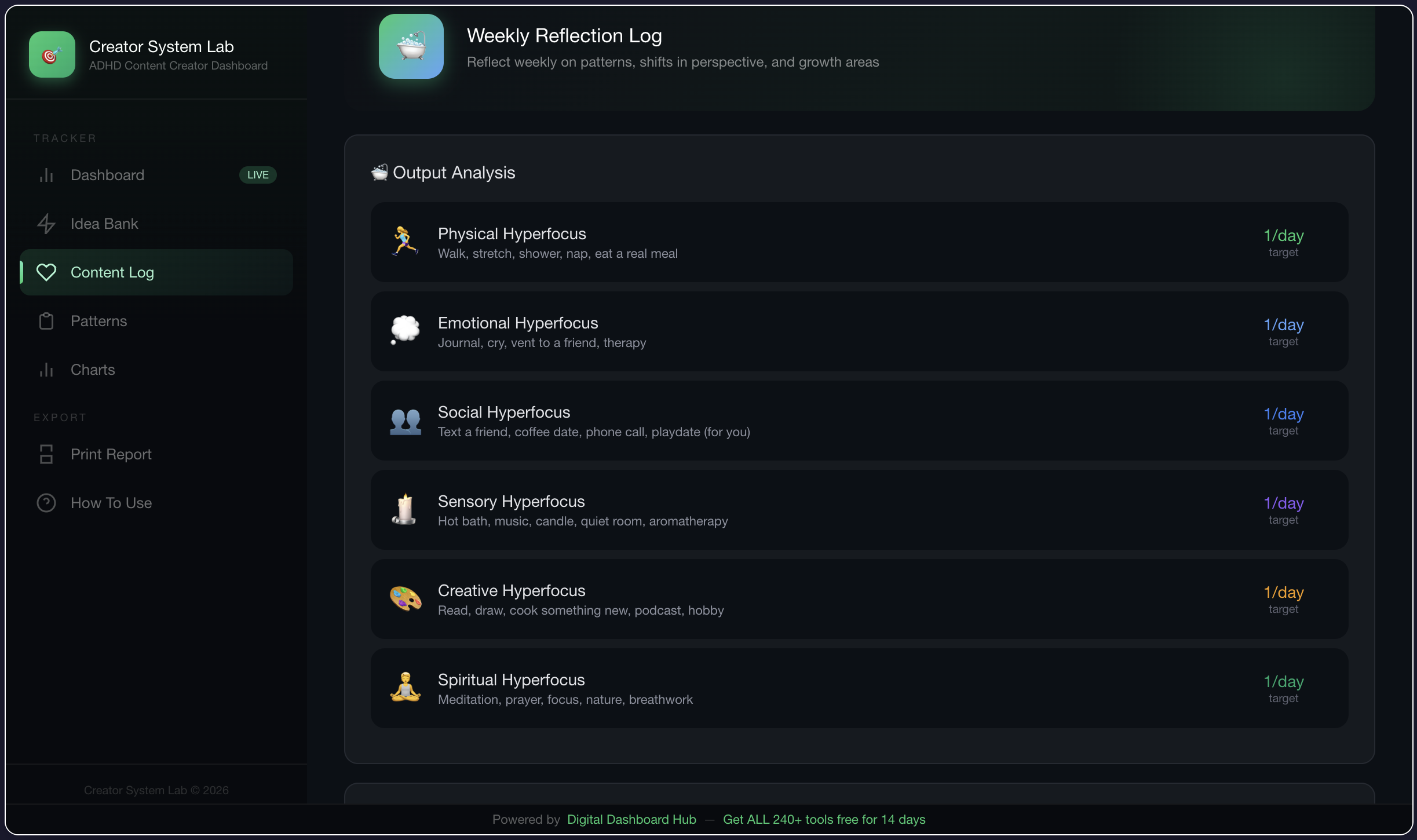
Task: Click the Content Log heart icon
Action: (x=46, y=272)
